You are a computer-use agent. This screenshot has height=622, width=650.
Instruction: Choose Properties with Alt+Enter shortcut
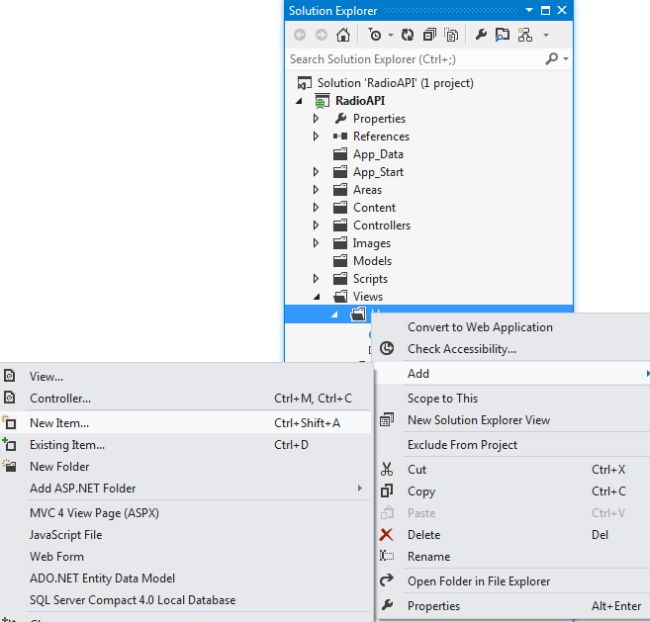512,606
